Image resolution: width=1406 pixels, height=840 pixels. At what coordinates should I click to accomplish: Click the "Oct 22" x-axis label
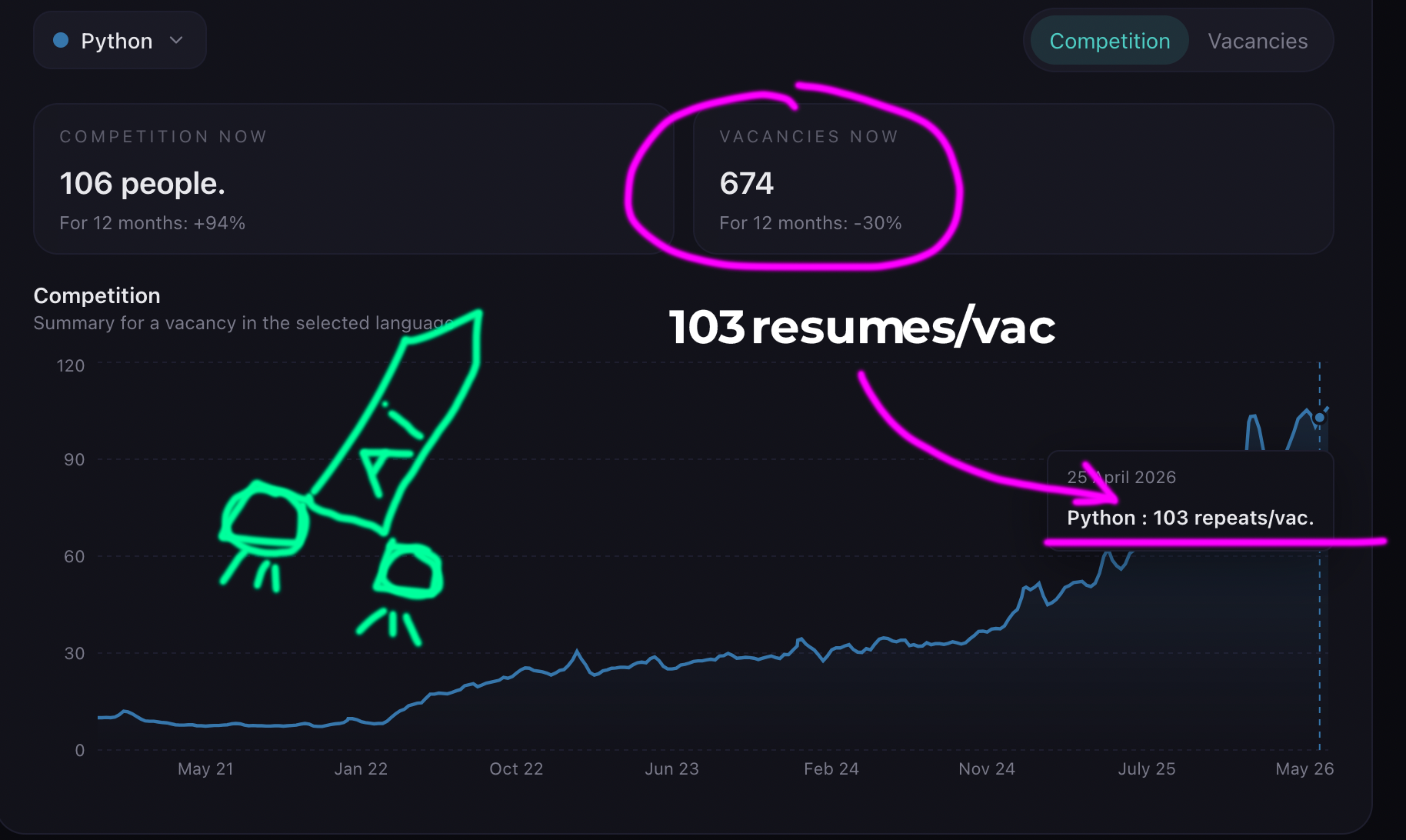(516, 768)
